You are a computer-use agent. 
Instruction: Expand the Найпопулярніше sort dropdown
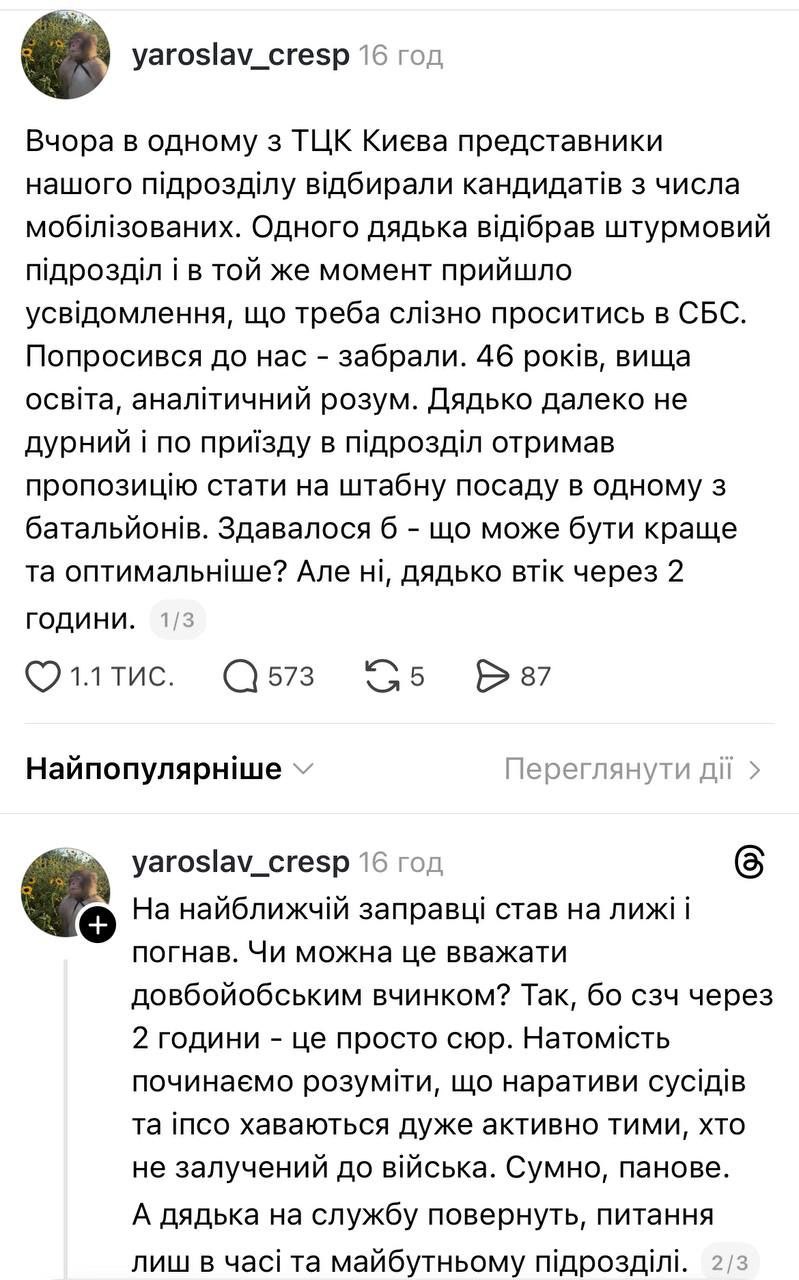click(170, 769)
